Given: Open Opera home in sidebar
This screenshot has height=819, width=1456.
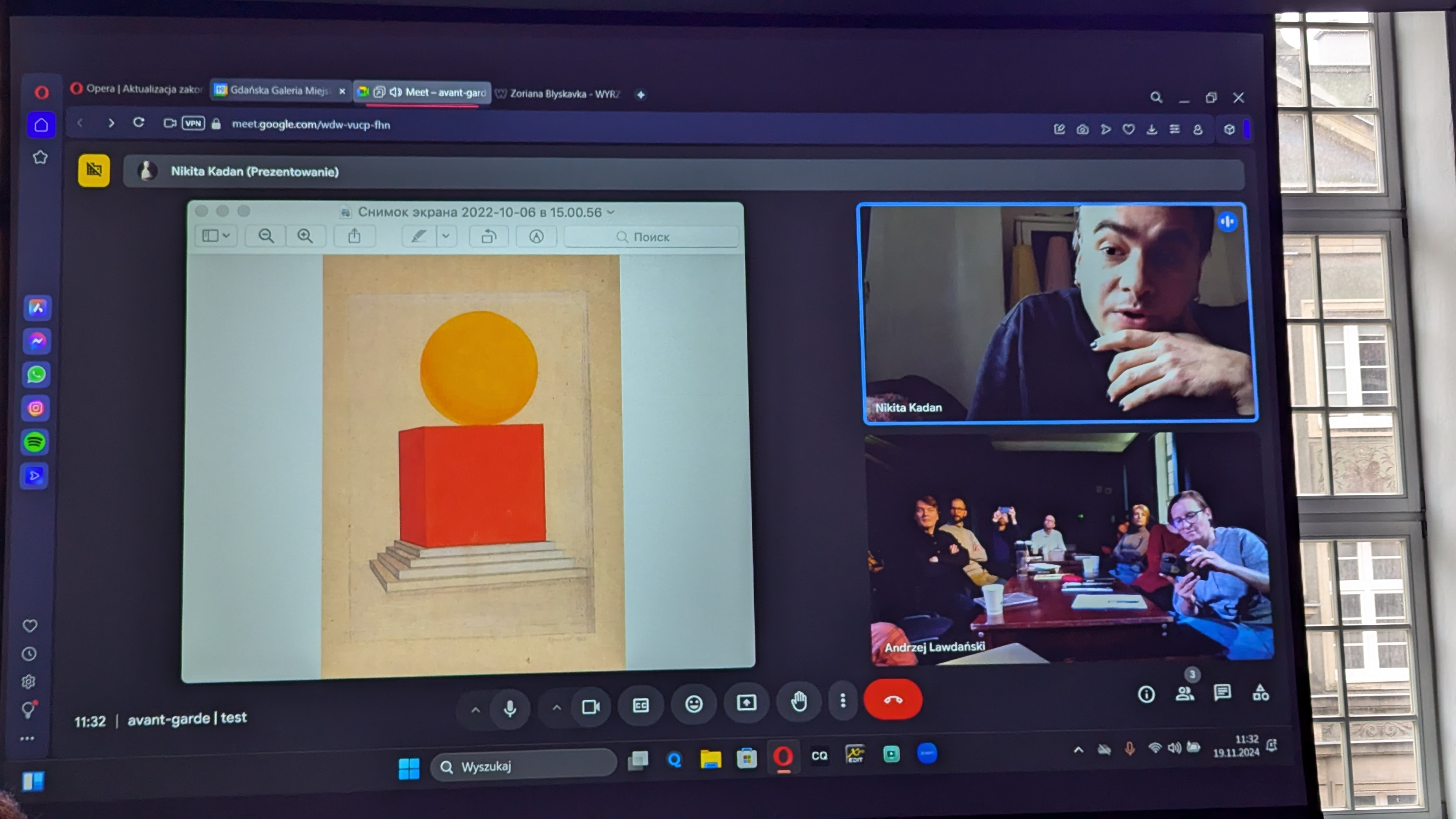Looking at the screenshot, I should tap(41, 125).
